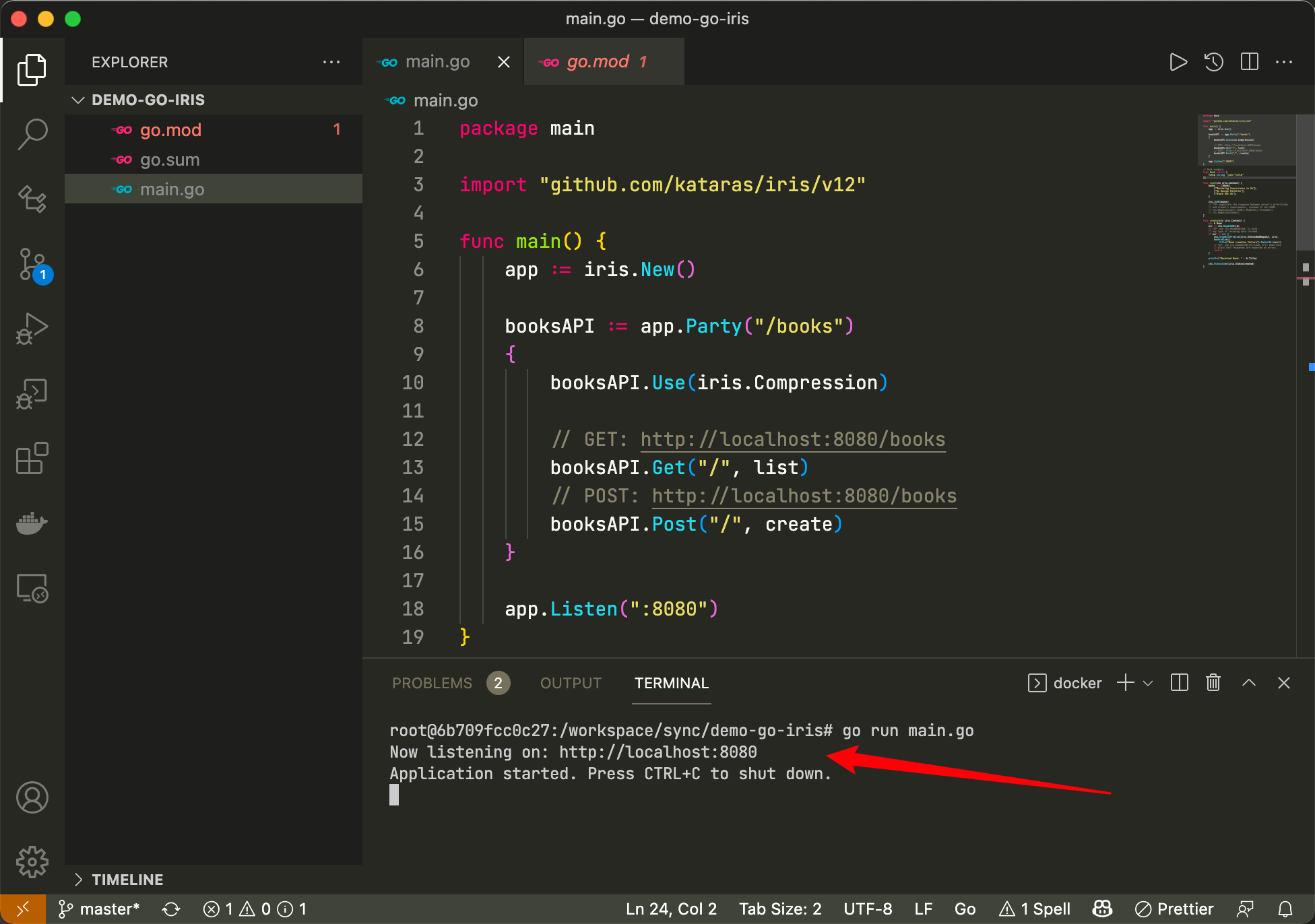Screen dimensions: 1315x924
Task: Add a new terminal with plus icon
Action: pyautogui.click(x=1125, y=683)
